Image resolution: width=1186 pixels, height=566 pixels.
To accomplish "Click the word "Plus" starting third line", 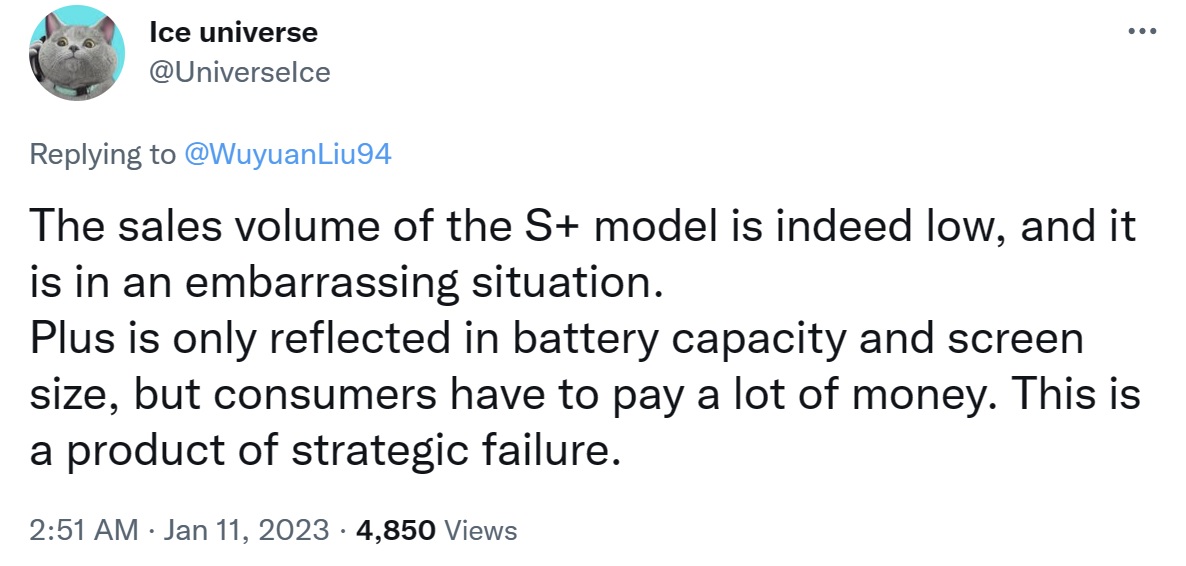I will tap(66, 339).
